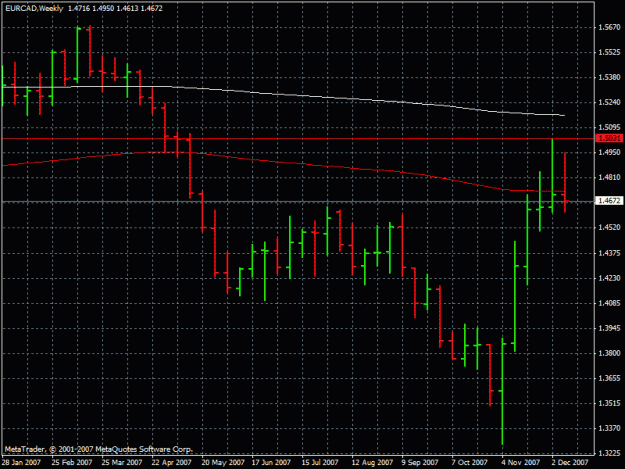Click the 1.4230 price scale value
The image size is (625, 469).
point(609,278)
